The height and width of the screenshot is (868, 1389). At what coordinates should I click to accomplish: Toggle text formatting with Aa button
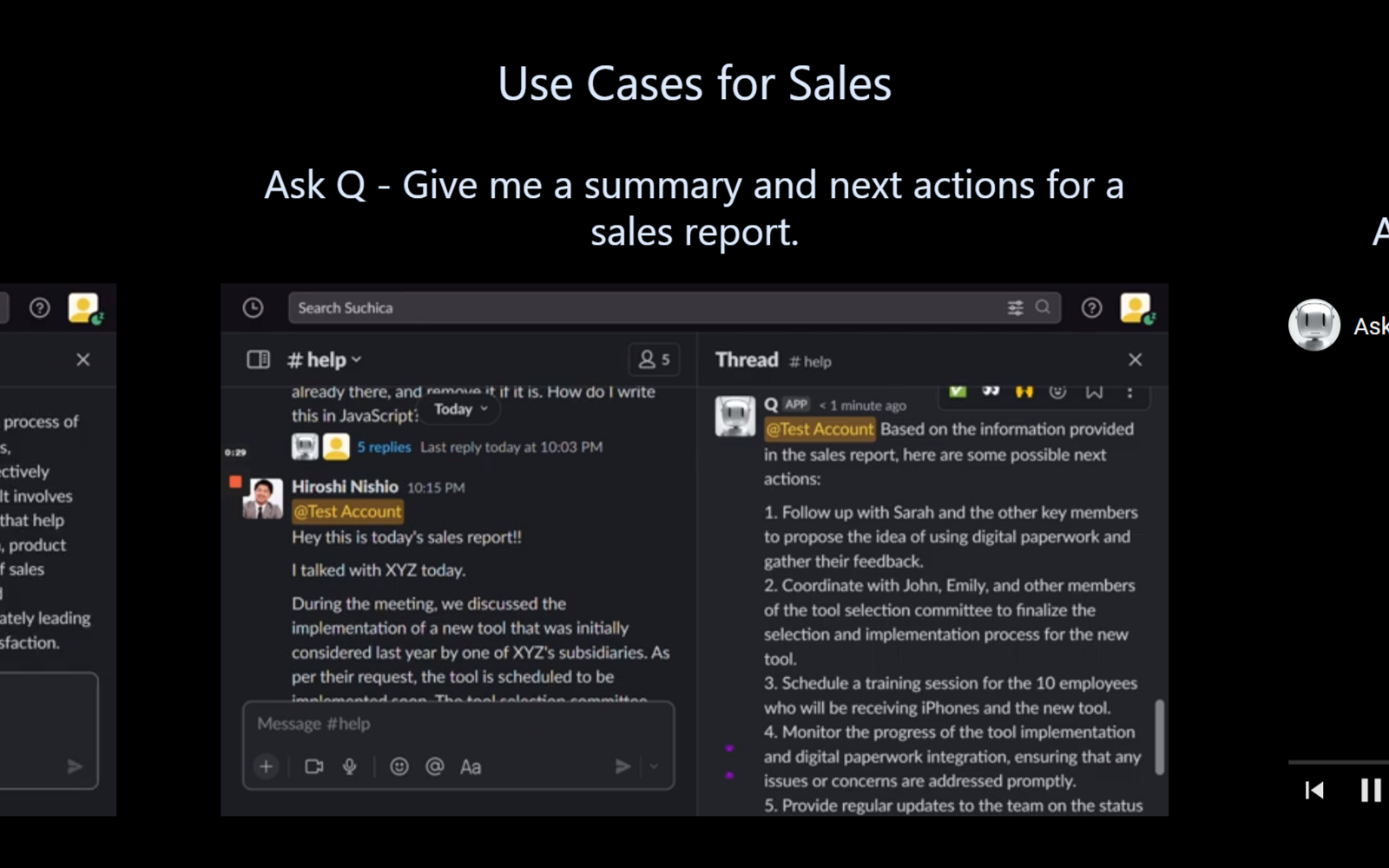coord(471,766)
